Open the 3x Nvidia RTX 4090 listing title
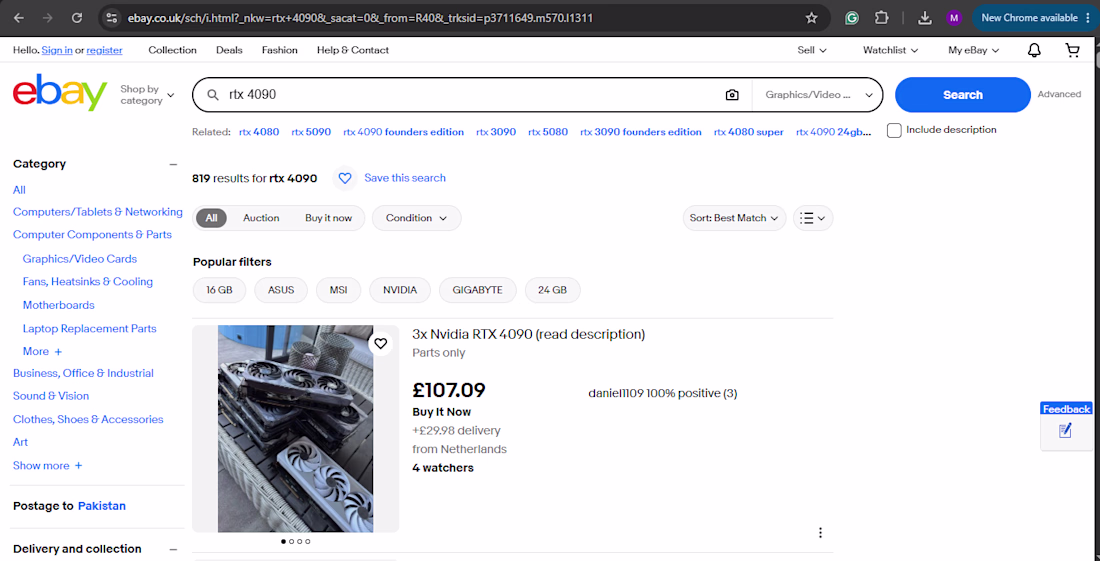The width and height of the screenshot is (1100, 561). (529, 334)
